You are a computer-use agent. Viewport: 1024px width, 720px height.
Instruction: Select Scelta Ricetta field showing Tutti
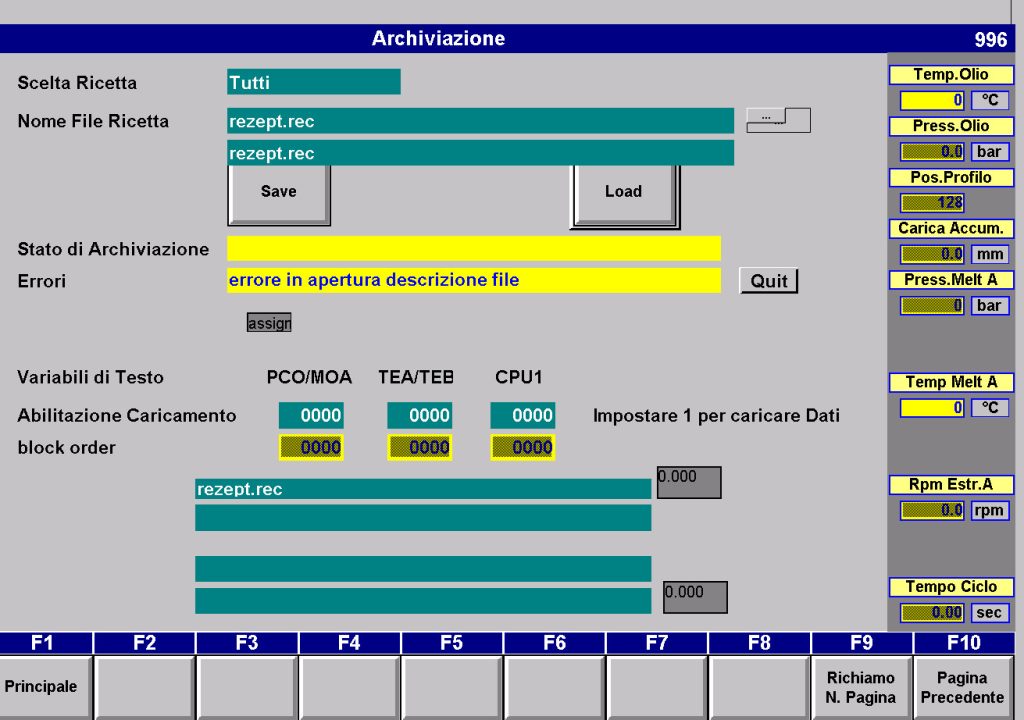(314, 82)
